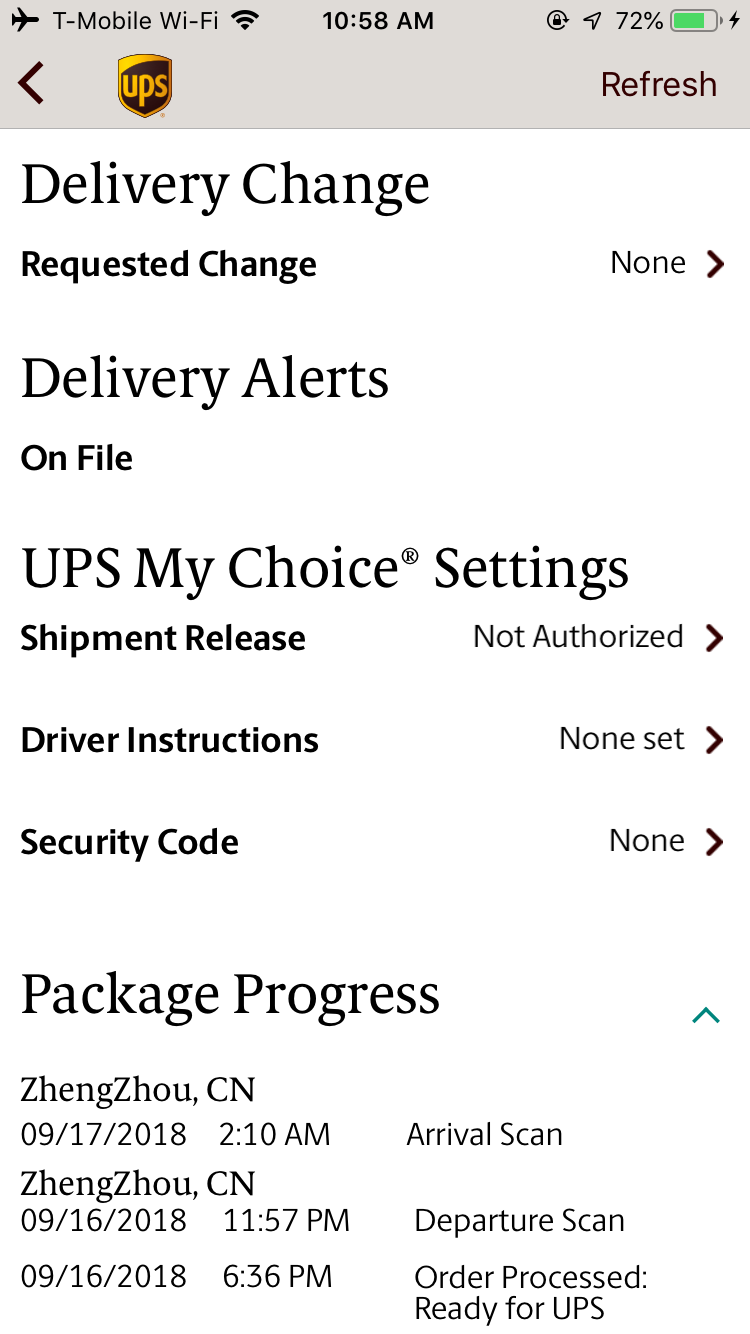The height and width of the screenshot is (1334, 750).
Task: Tap the airplane mode icon
Action: tap(26, 20)
